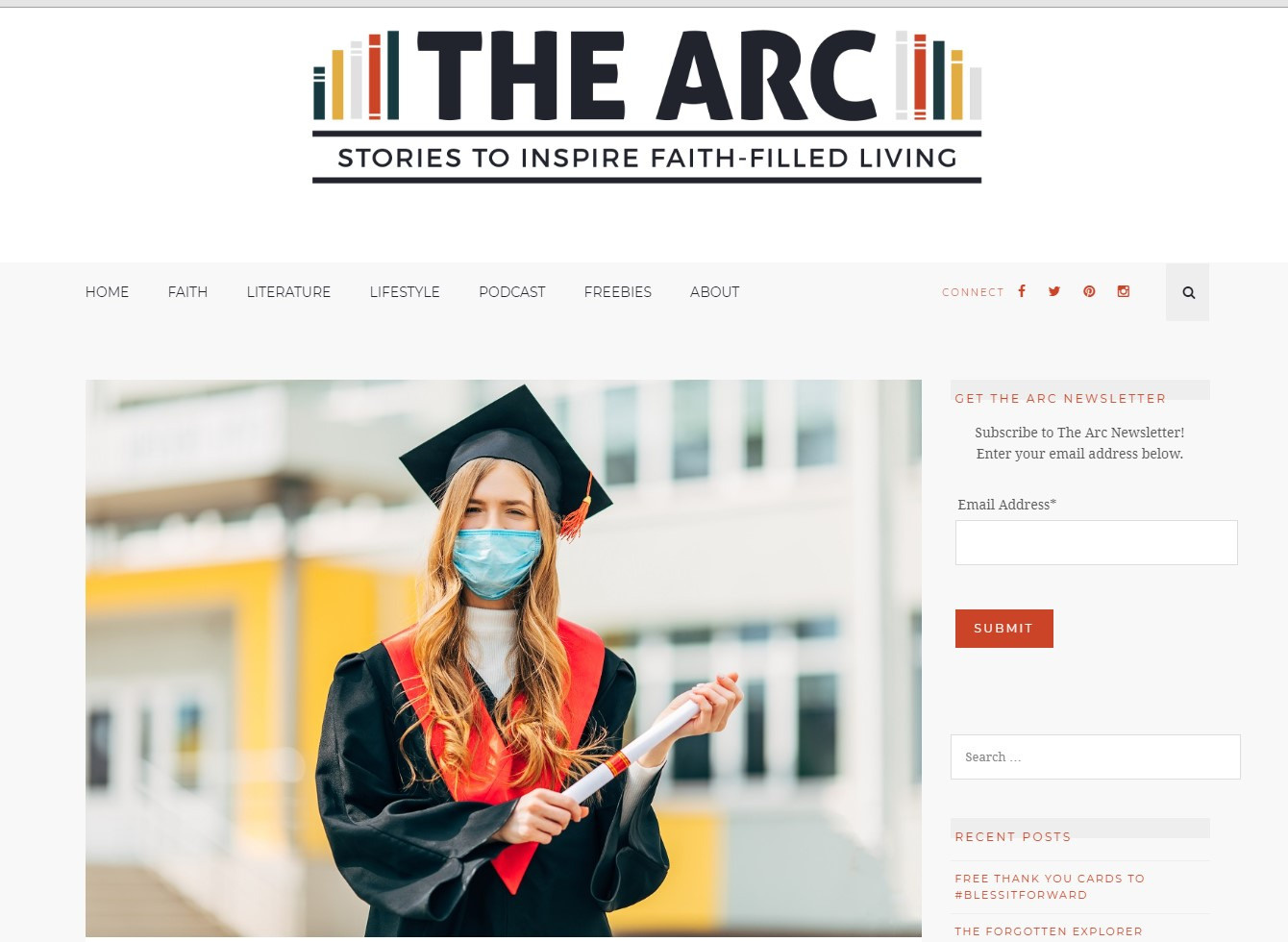This screenshot has width=1288, height=942.
Task: Open the Lifestyle menu
Action: (405, 292)
